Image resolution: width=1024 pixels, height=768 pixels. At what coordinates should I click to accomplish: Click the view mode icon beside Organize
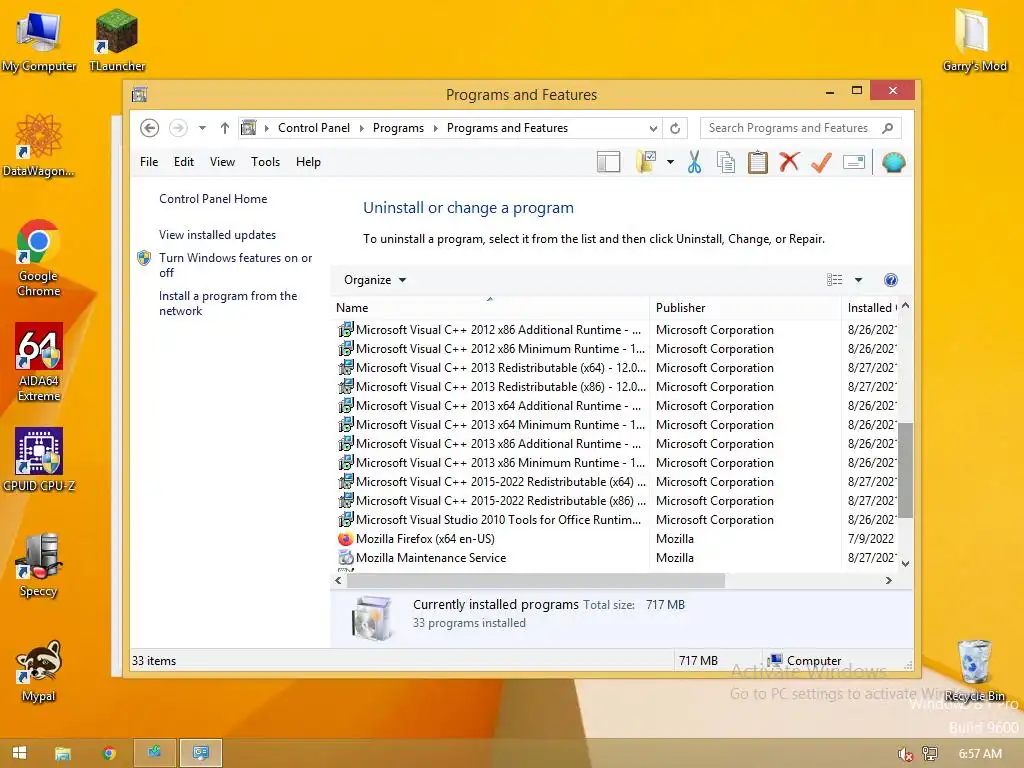pos(835,280)
